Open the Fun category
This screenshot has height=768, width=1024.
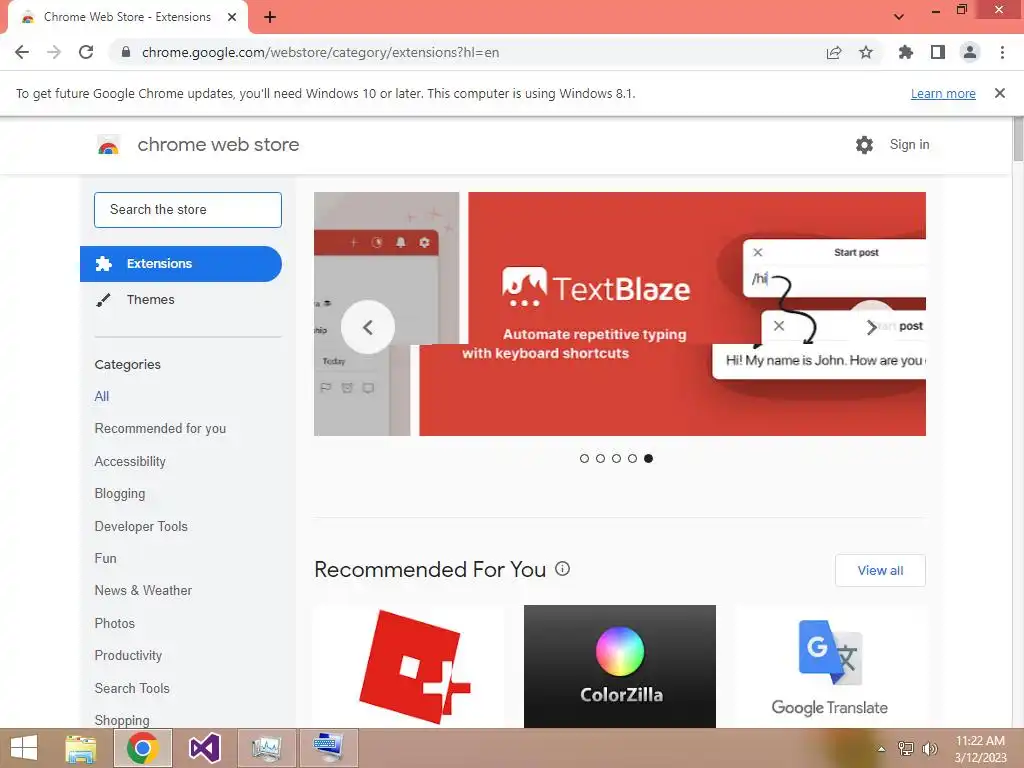point(105,558)
